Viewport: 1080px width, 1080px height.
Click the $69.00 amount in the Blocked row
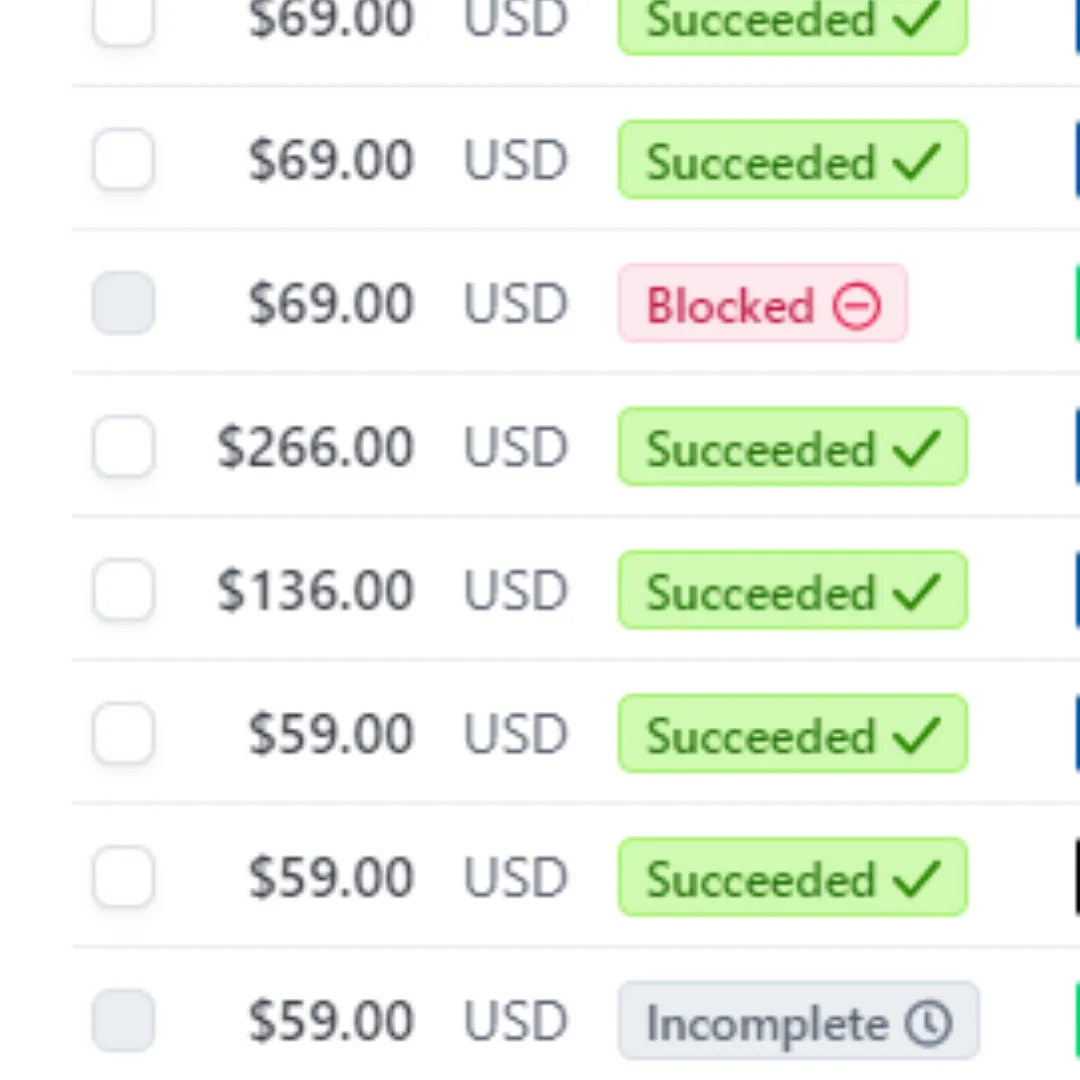coord(331,304)
